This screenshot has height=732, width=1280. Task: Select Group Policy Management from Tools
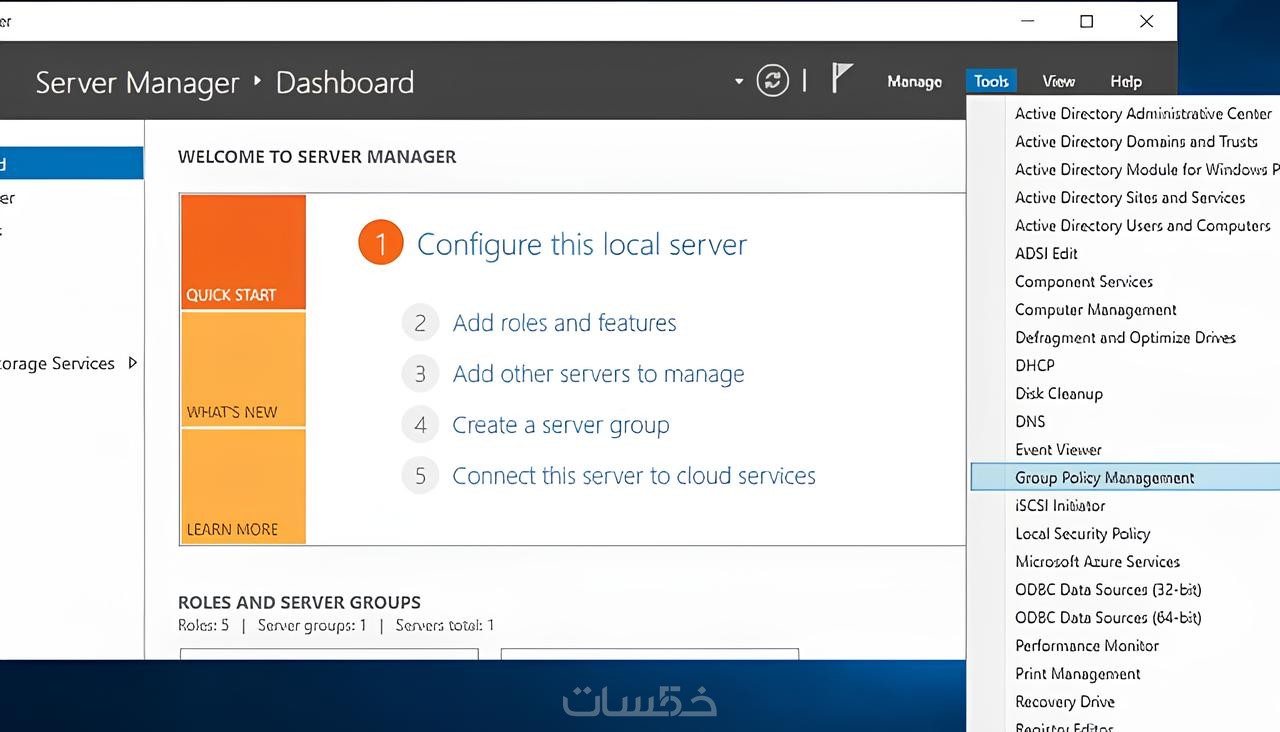tap(1104, 478)
